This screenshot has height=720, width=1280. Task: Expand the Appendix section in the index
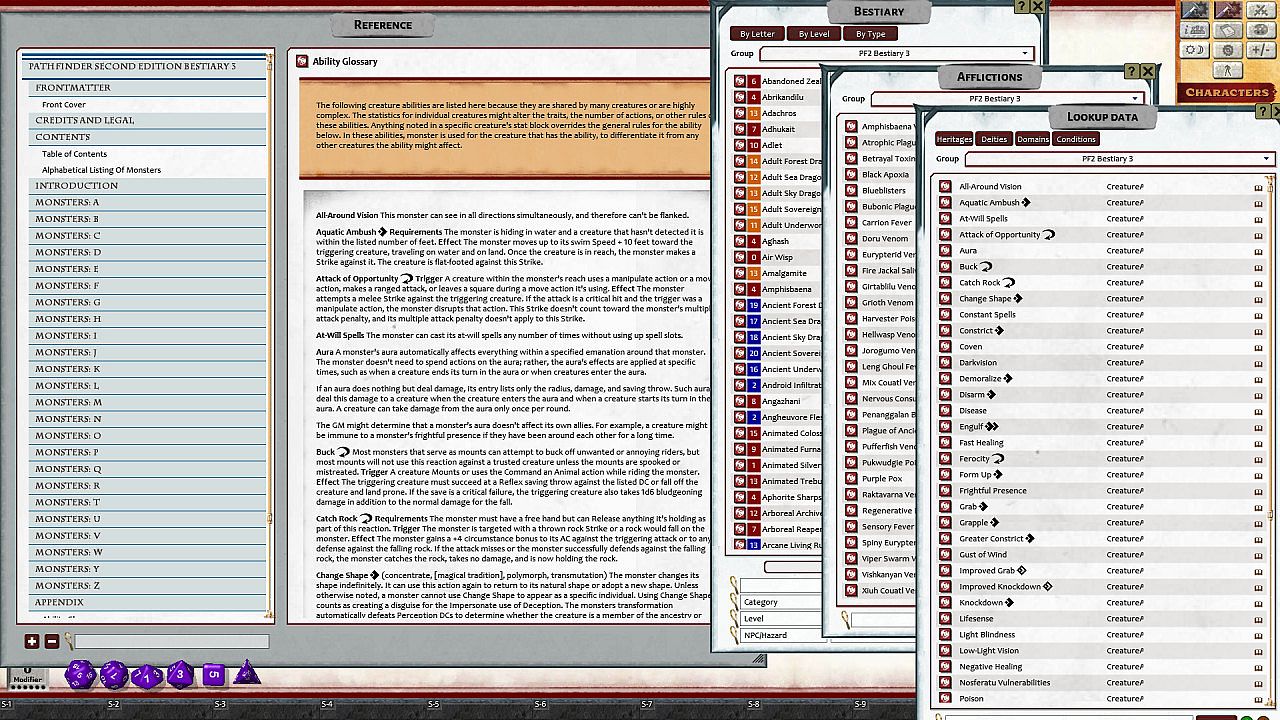pyautogui.click(x=148, y=603)
